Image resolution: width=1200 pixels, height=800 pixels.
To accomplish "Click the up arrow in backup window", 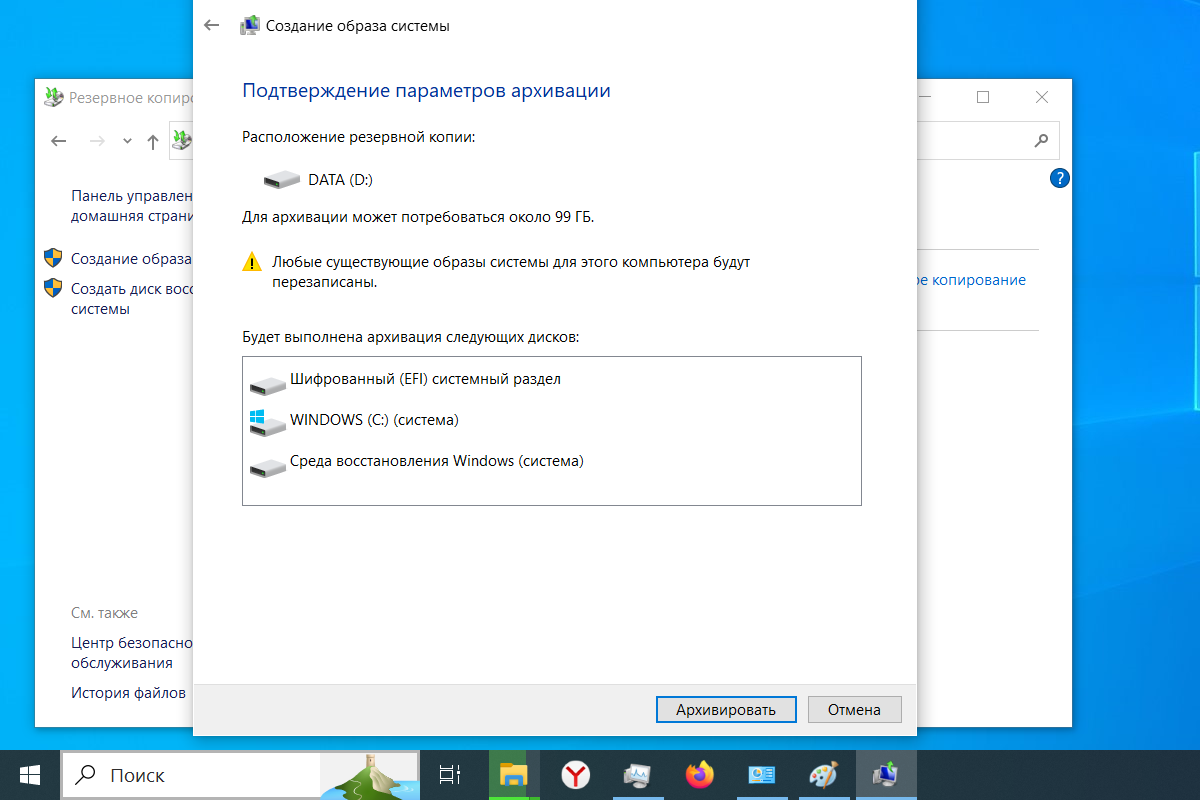I will coord(153,141).
